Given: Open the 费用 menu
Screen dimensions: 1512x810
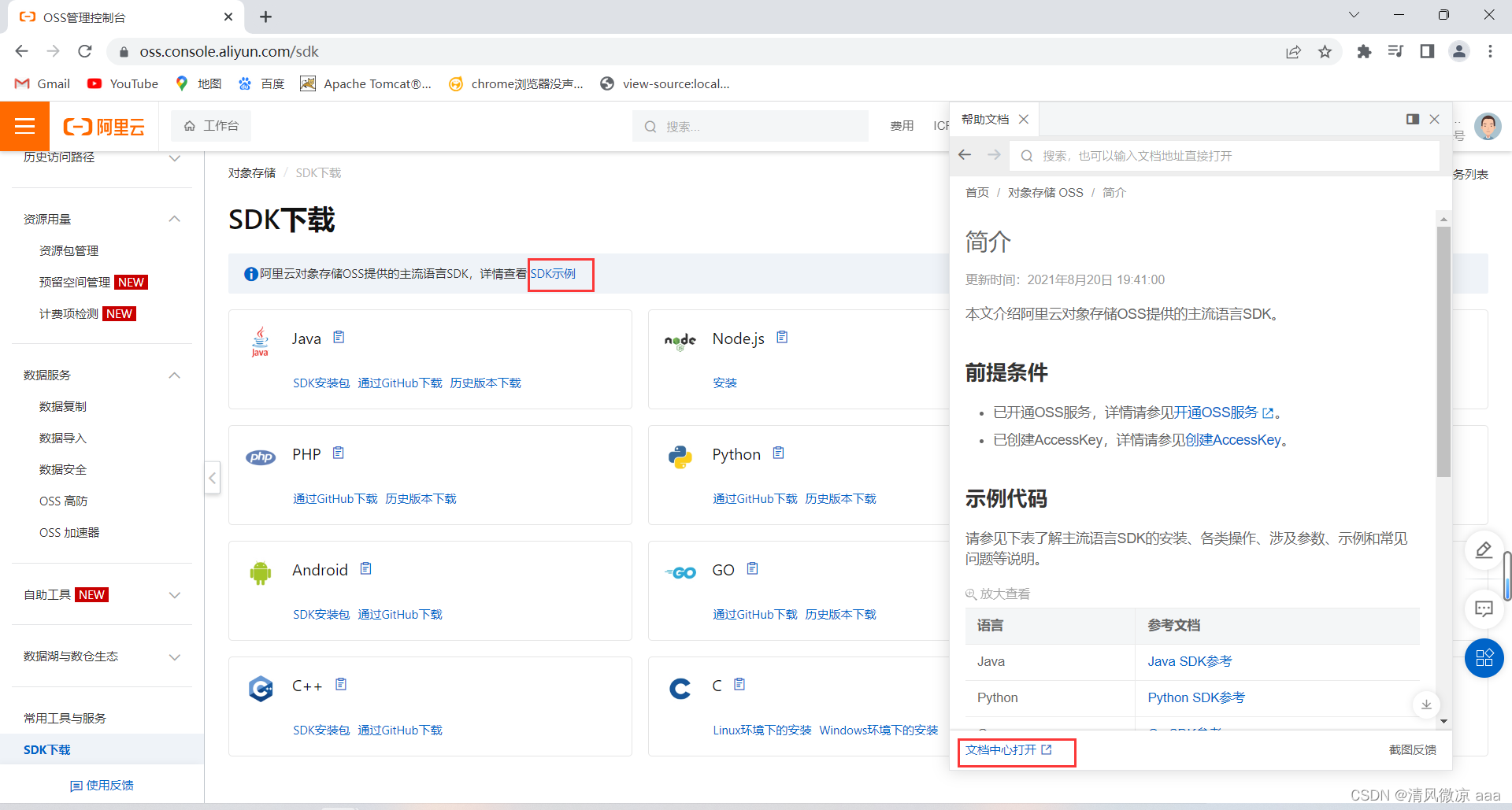Looking at the screenshot, I should [x=902, y=126].
